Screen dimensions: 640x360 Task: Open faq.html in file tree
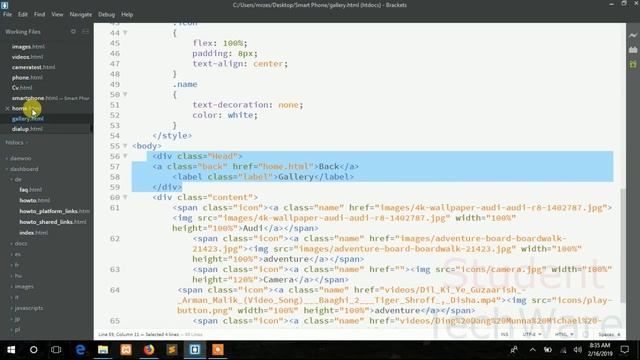click(31, 189)
